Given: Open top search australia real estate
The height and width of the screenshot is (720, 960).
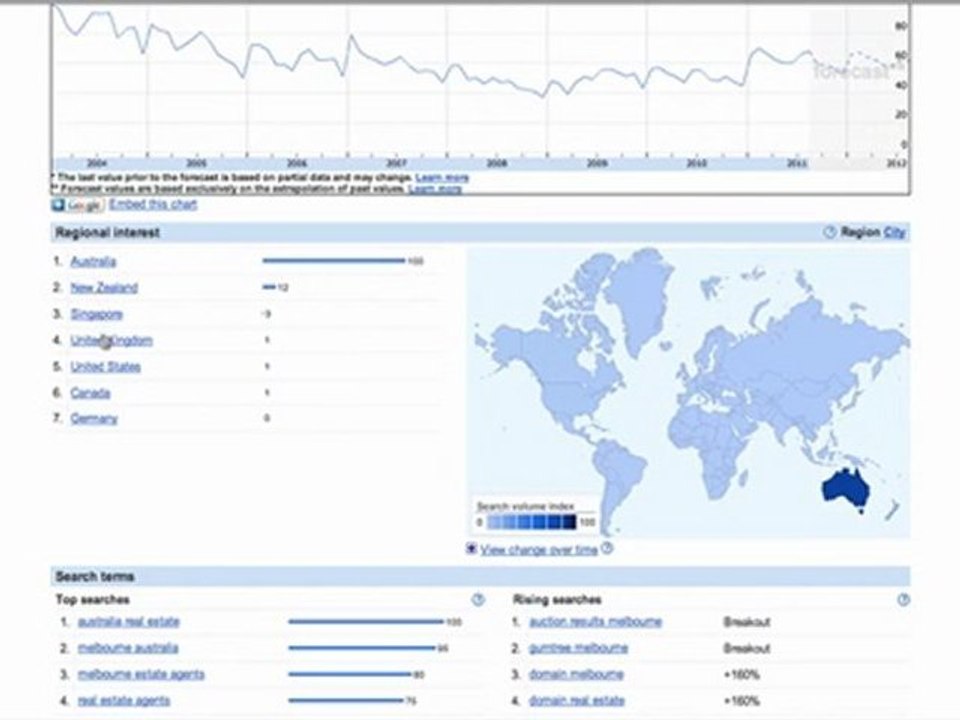Looking at the screenshot, I should (129, 622).
